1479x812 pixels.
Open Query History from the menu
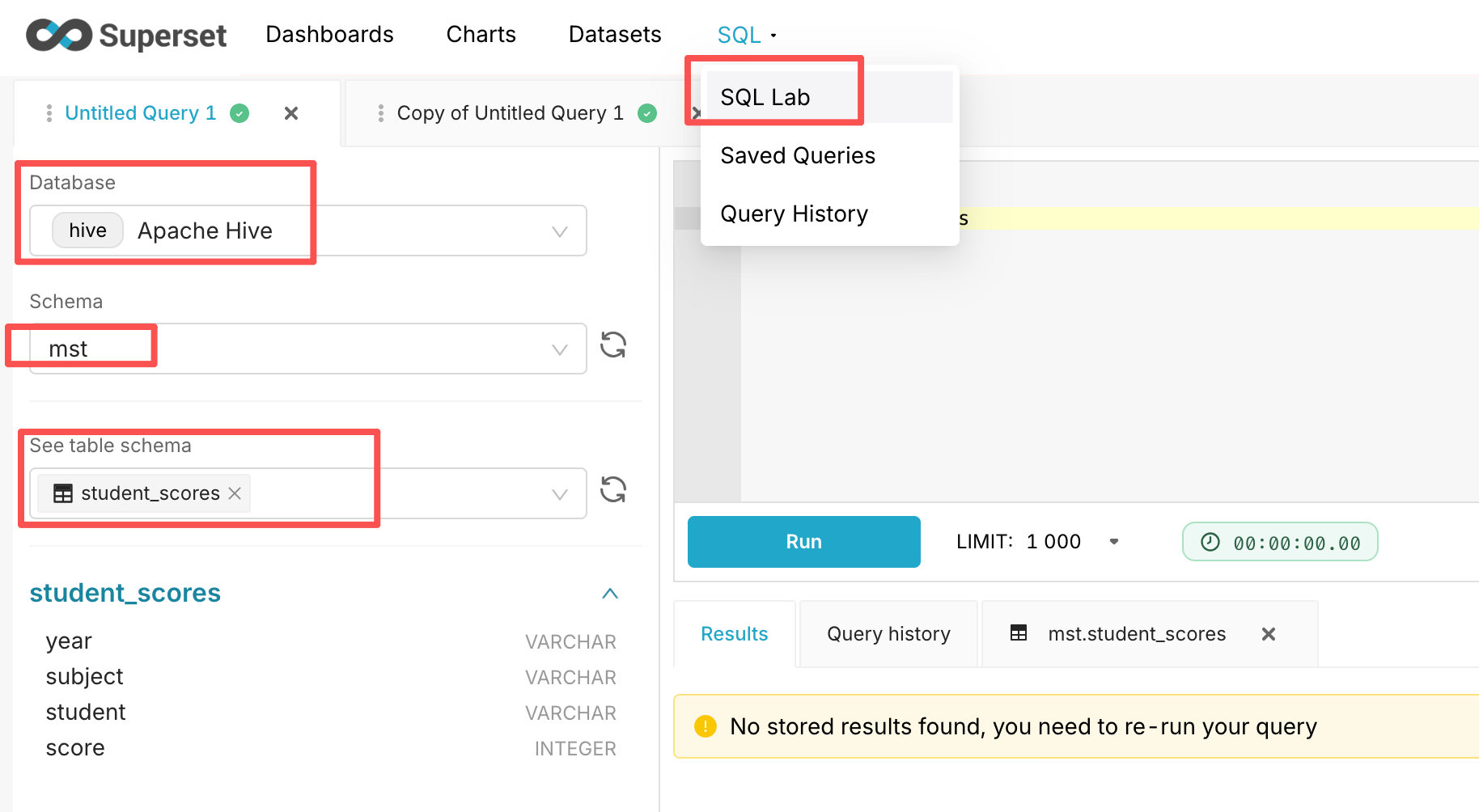tap(794, 214)
